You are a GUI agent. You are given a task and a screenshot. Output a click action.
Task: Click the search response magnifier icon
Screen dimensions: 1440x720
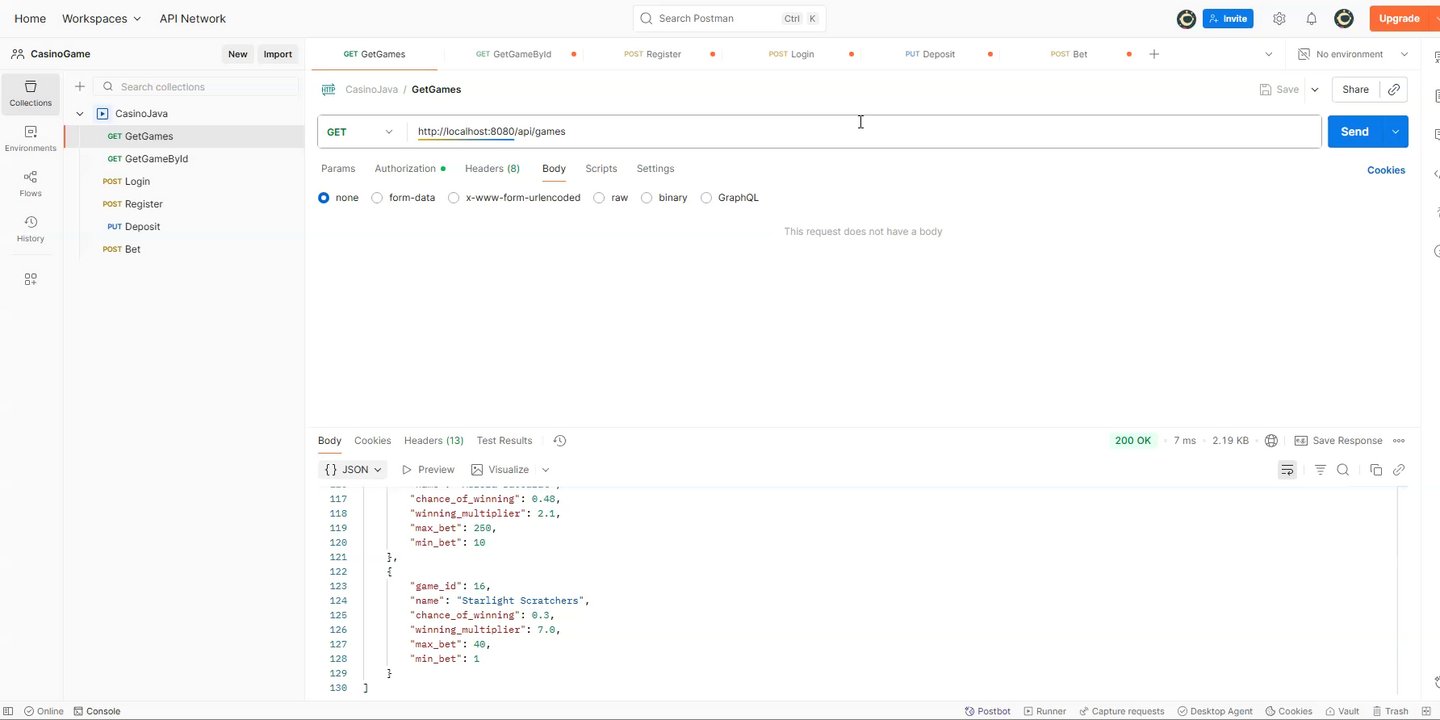click(x=1343, y=470)
